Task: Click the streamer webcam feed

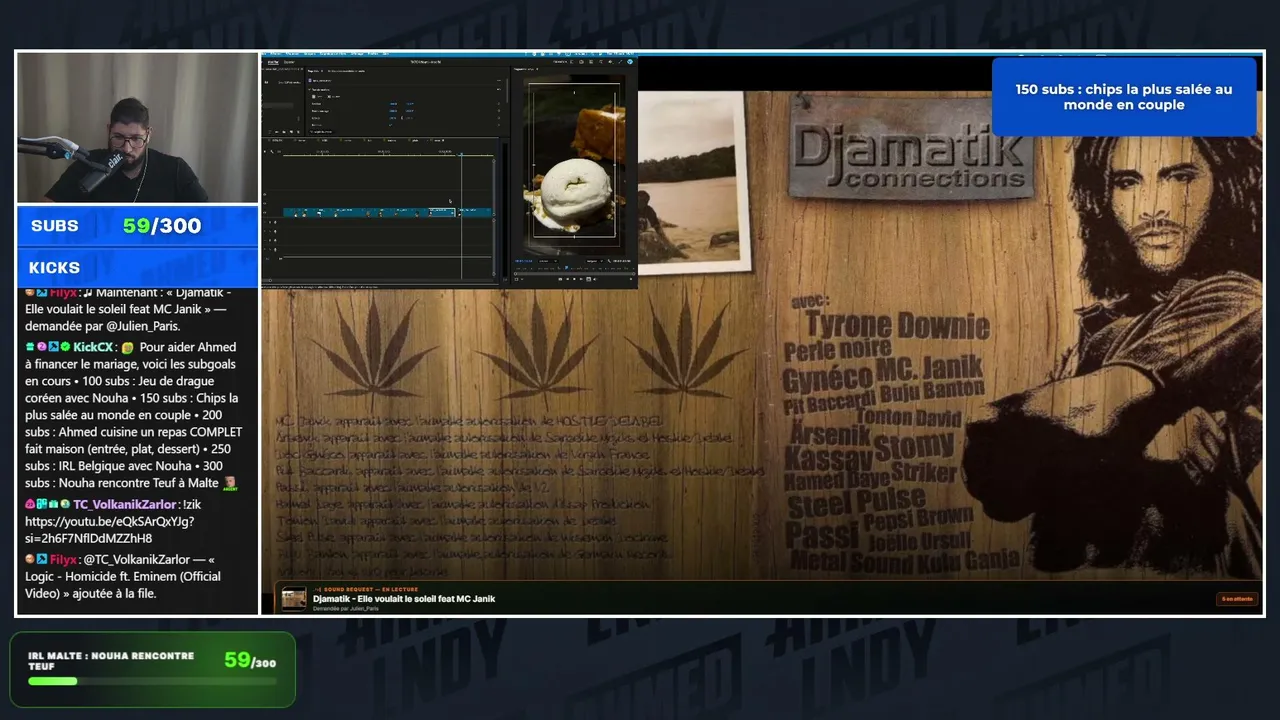Action: click(138, 128)
